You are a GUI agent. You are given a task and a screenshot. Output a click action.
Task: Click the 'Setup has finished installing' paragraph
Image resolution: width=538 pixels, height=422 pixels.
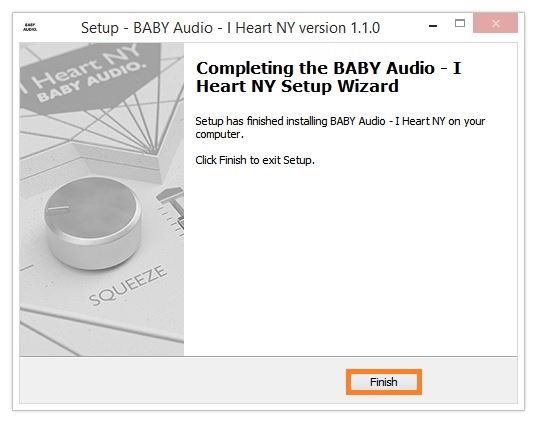click(x=340, y=128)
